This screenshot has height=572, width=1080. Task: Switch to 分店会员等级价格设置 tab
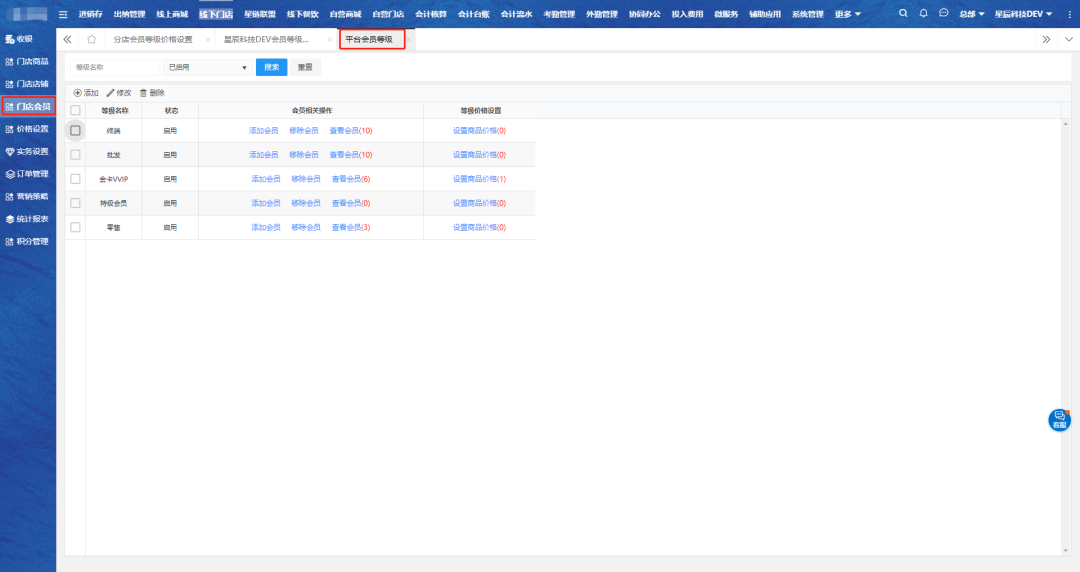[153, 39]
